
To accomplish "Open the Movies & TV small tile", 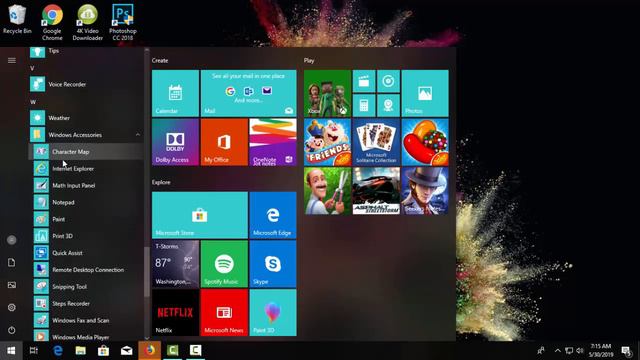I will click(364, 81).
